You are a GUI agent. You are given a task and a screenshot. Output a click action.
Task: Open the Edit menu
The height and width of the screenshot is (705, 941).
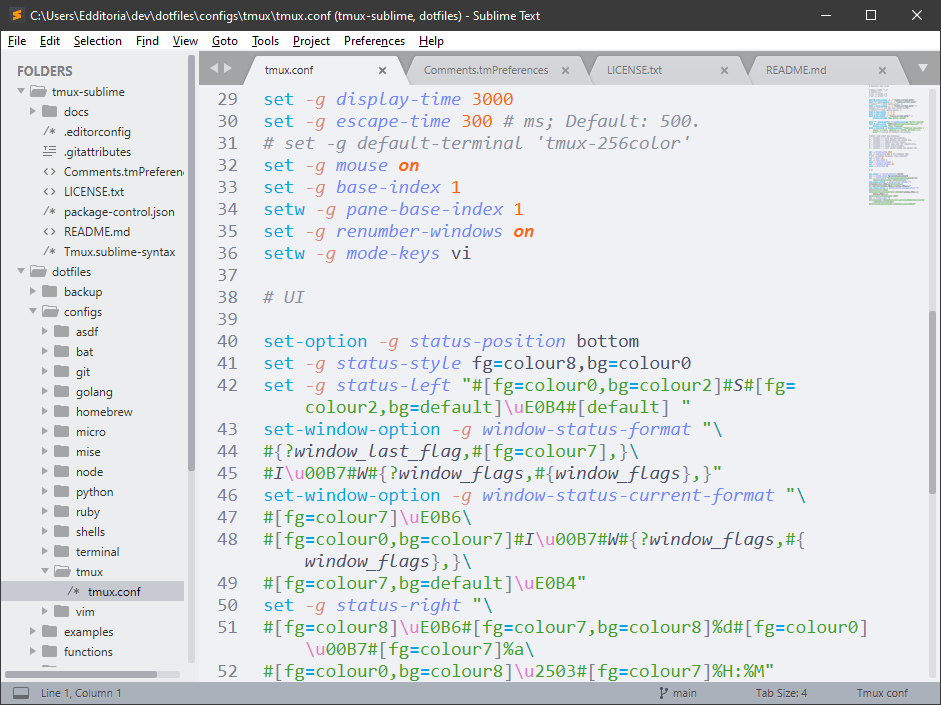tap(50, 41)
